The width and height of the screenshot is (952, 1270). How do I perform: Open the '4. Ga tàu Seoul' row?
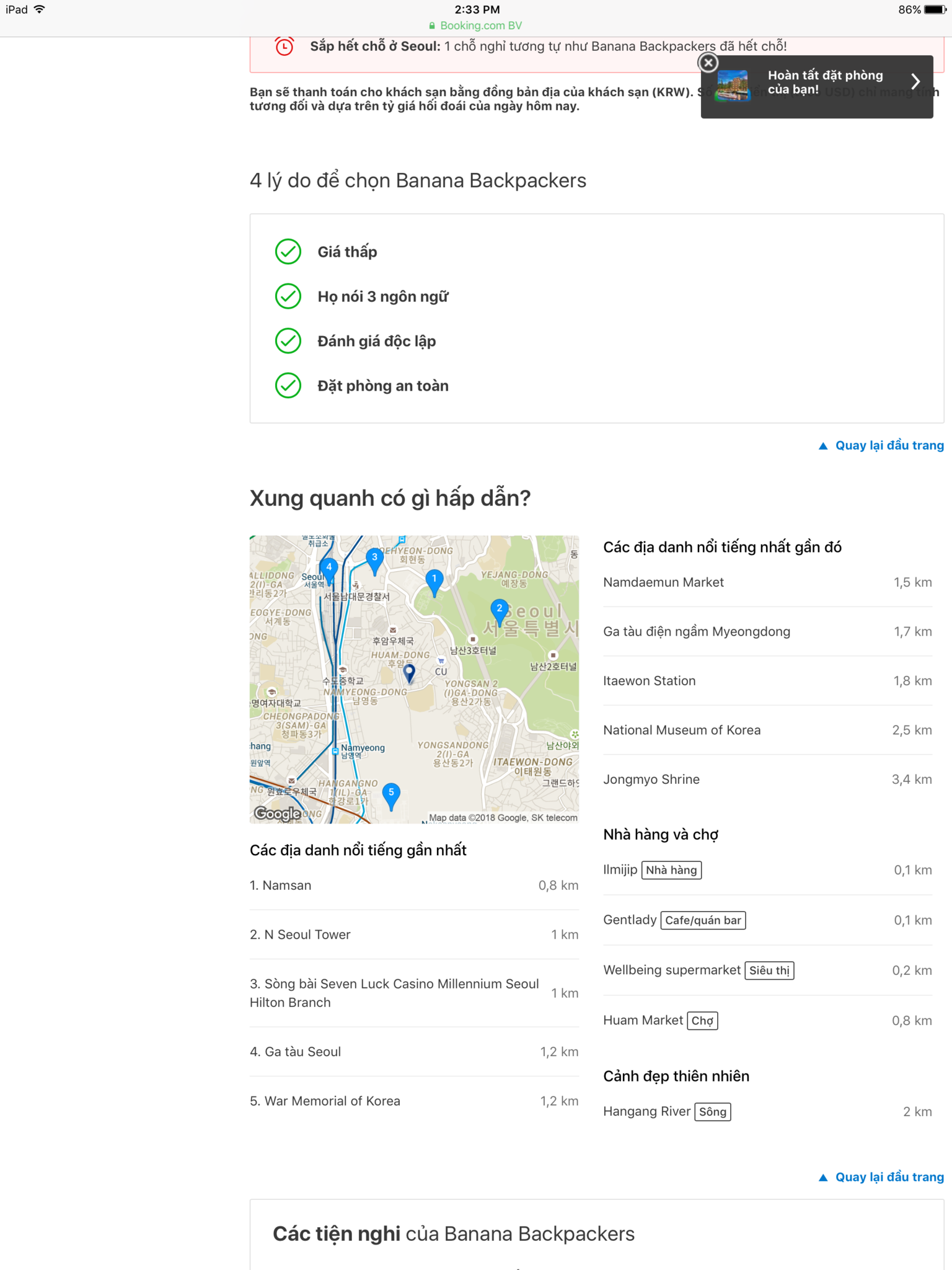click(414, 1052)
